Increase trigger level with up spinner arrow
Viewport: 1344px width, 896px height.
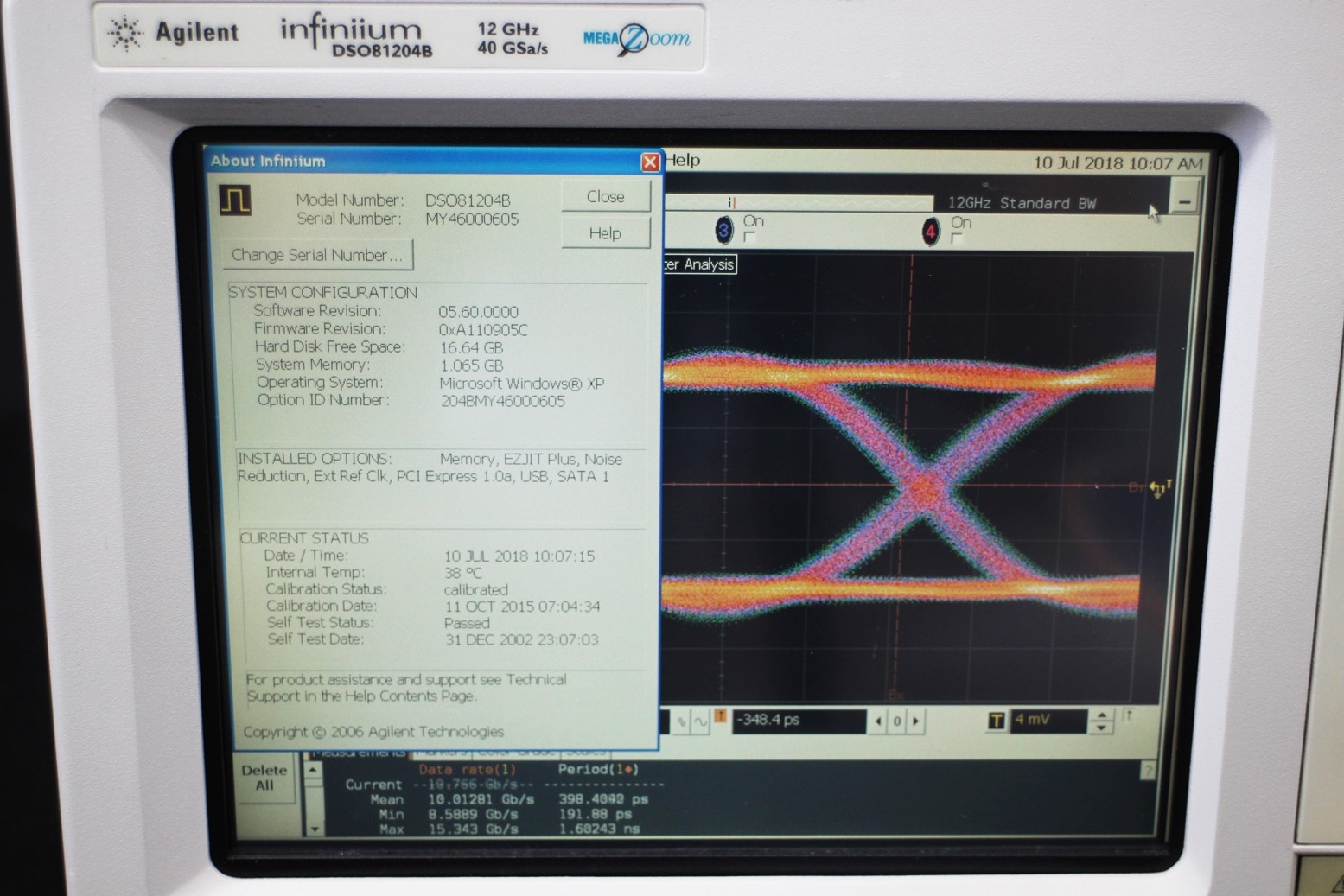tap(1101, 715)
